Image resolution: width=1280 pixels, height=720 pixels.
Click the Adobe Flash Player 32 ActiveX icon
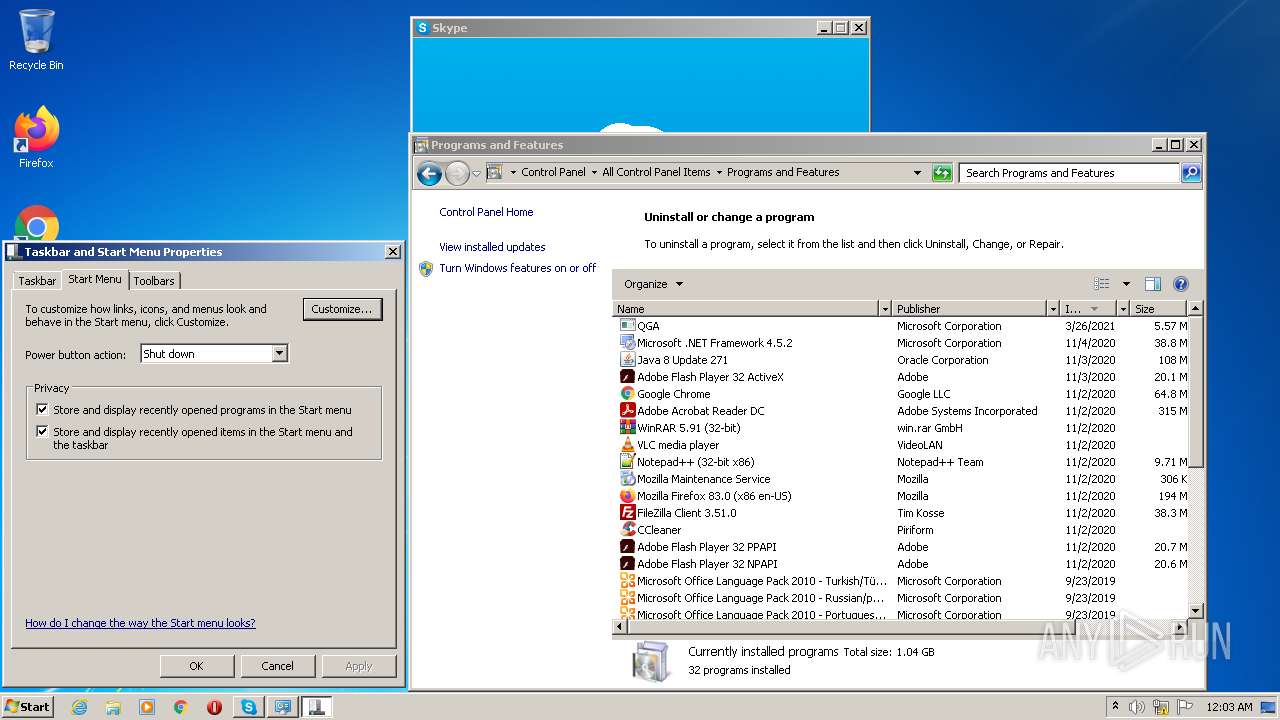click(627, 377)
